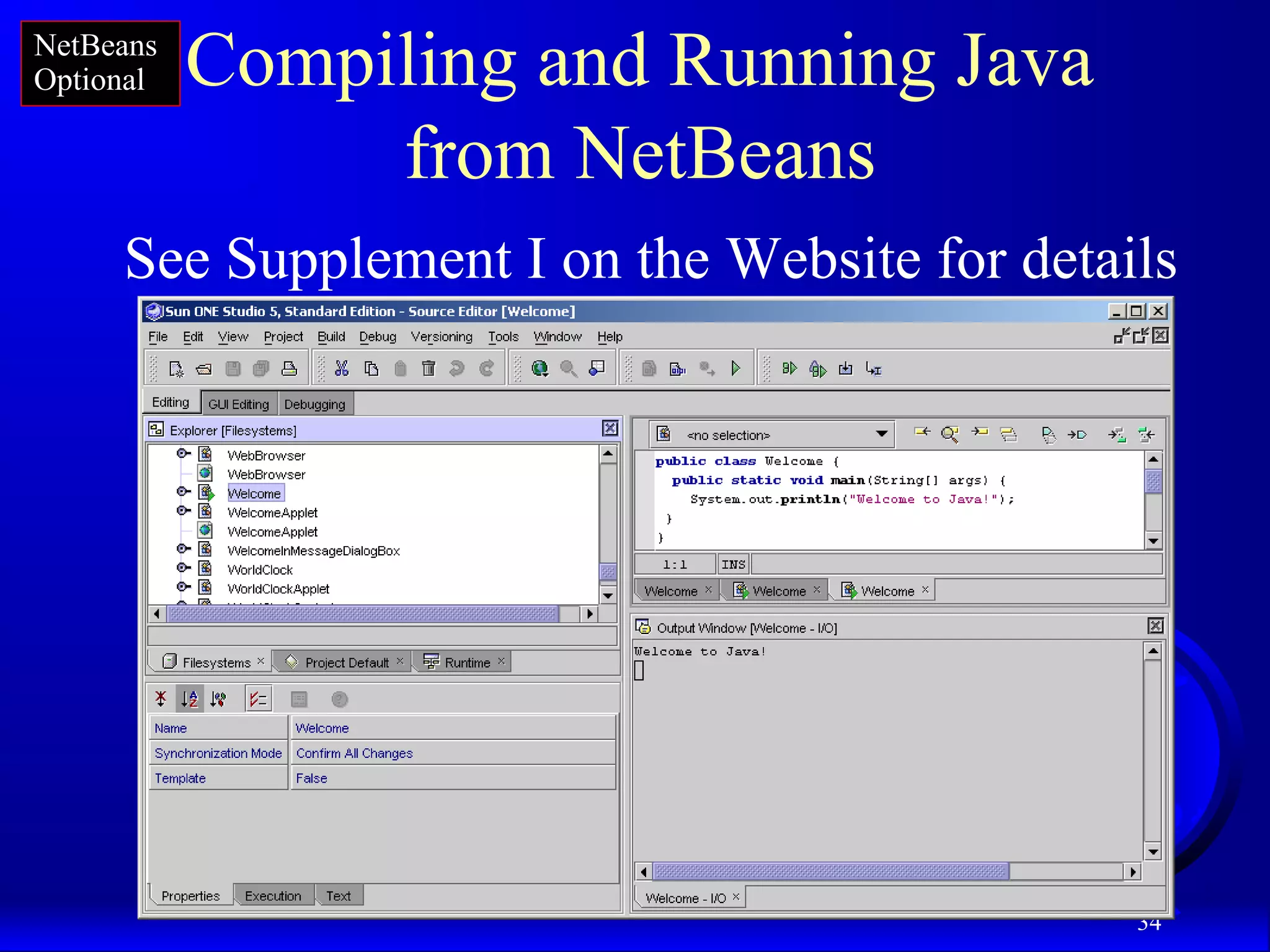Click the Compile toolbar icon
This screenshot has width=1270, height=952.
click(x=678, y=369)
